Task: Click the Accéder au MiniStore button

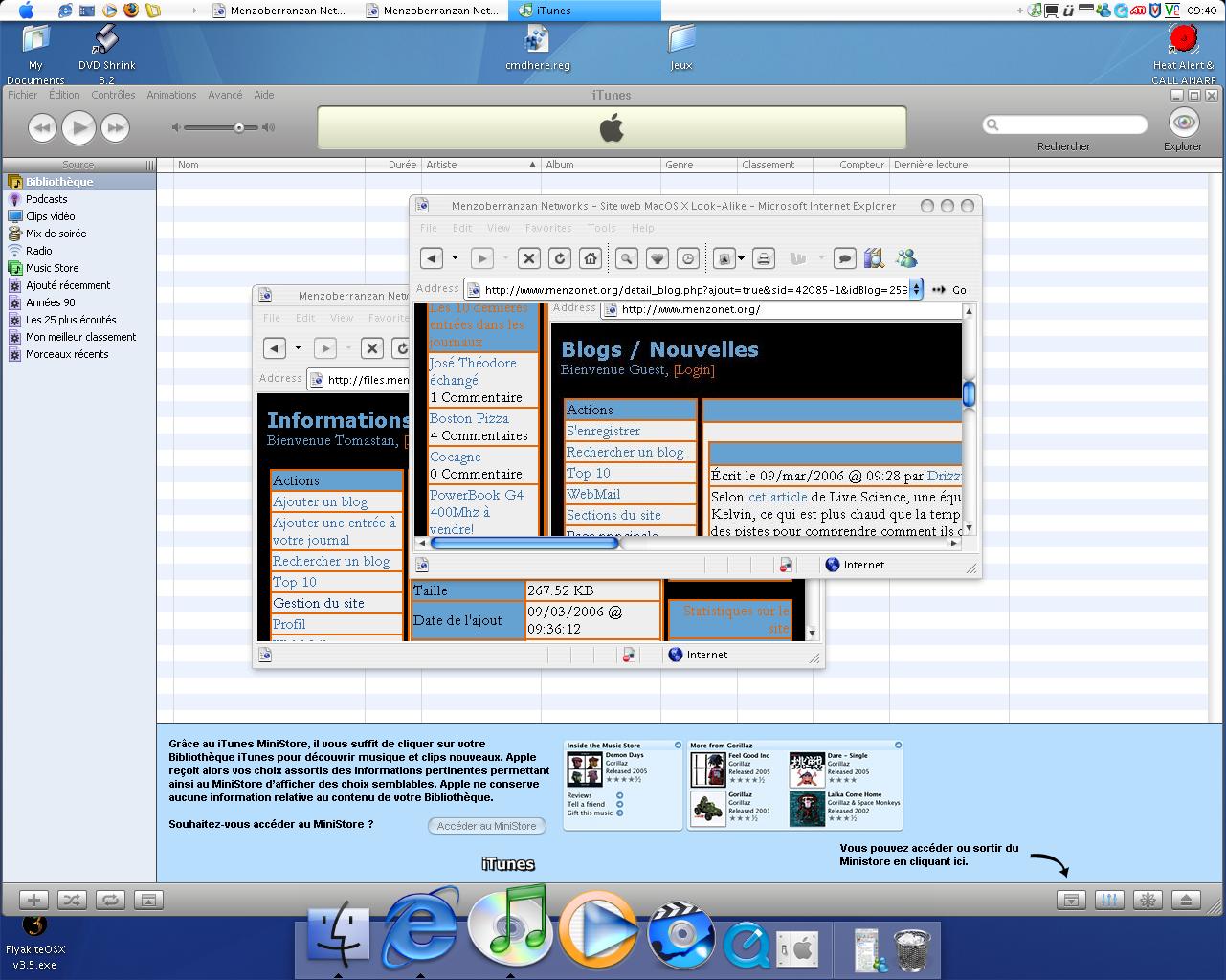Action: [486, 826]
